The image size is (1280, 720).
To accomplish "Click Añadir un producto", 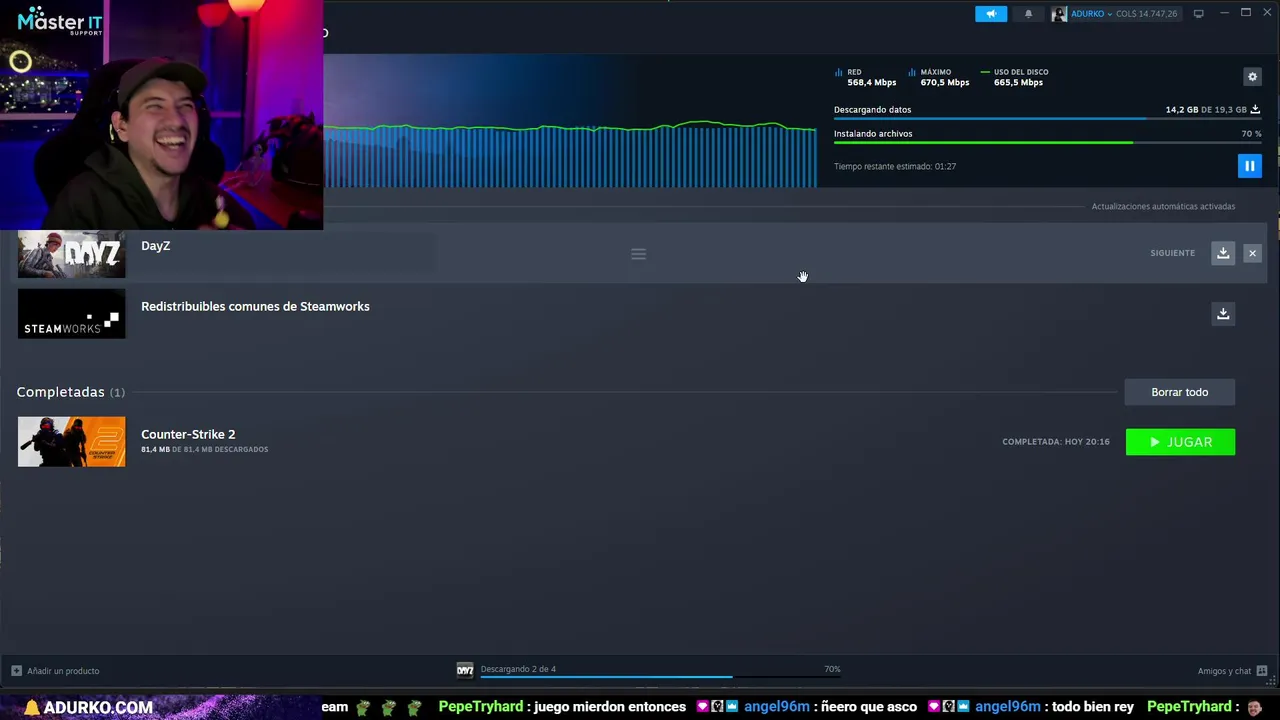I will point(63,671).
